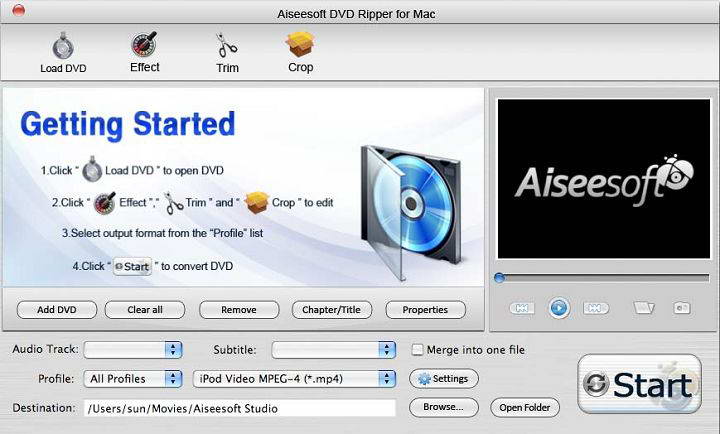Select the Trim scissors tool
Screen dimensions: 720x434
pyautogui.click(x=227, y=52)
